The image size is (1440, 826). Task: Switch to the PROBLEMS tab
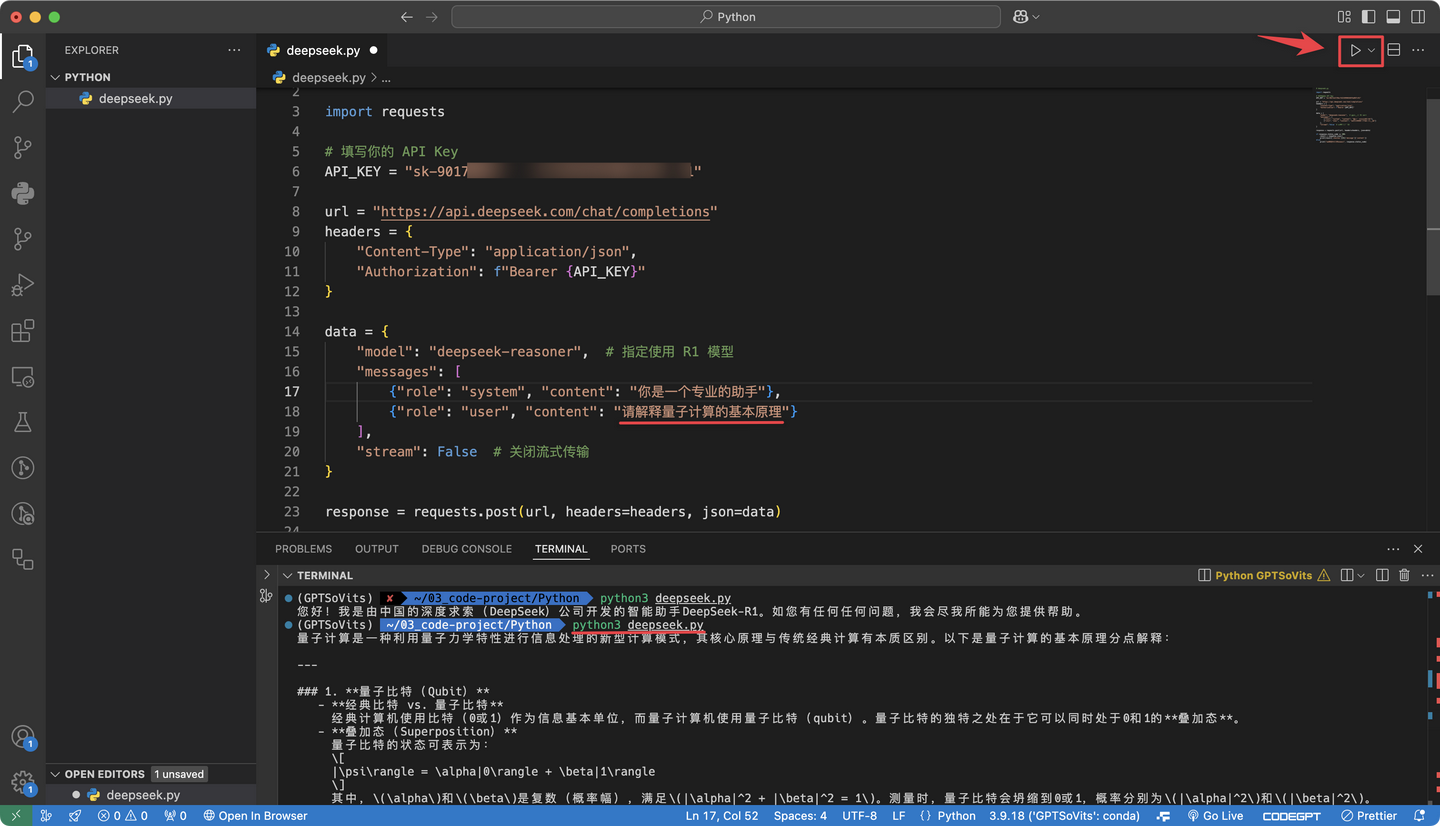303,548
